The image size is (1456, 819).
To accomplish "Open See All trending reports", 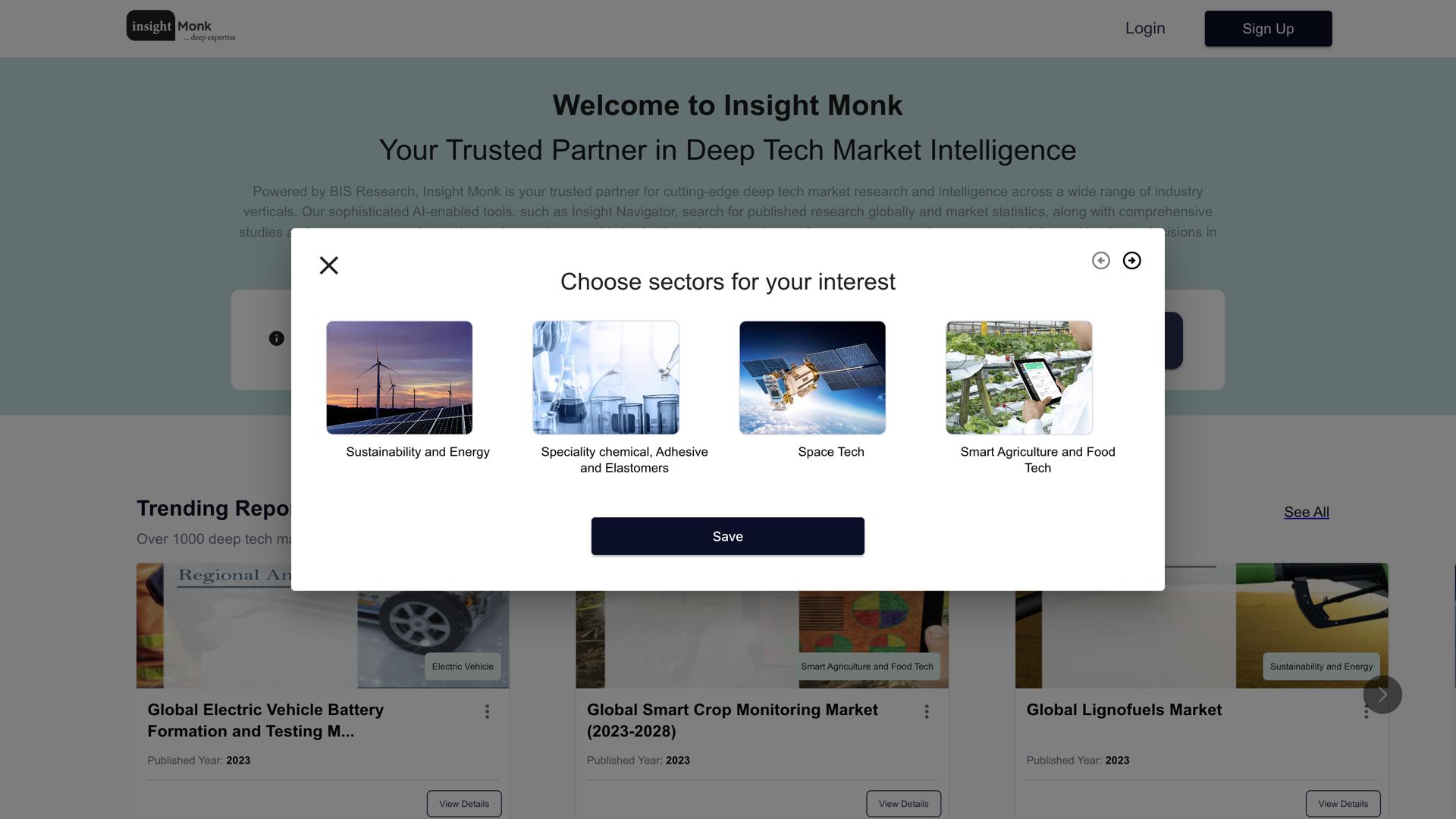I will point(1306,512).
